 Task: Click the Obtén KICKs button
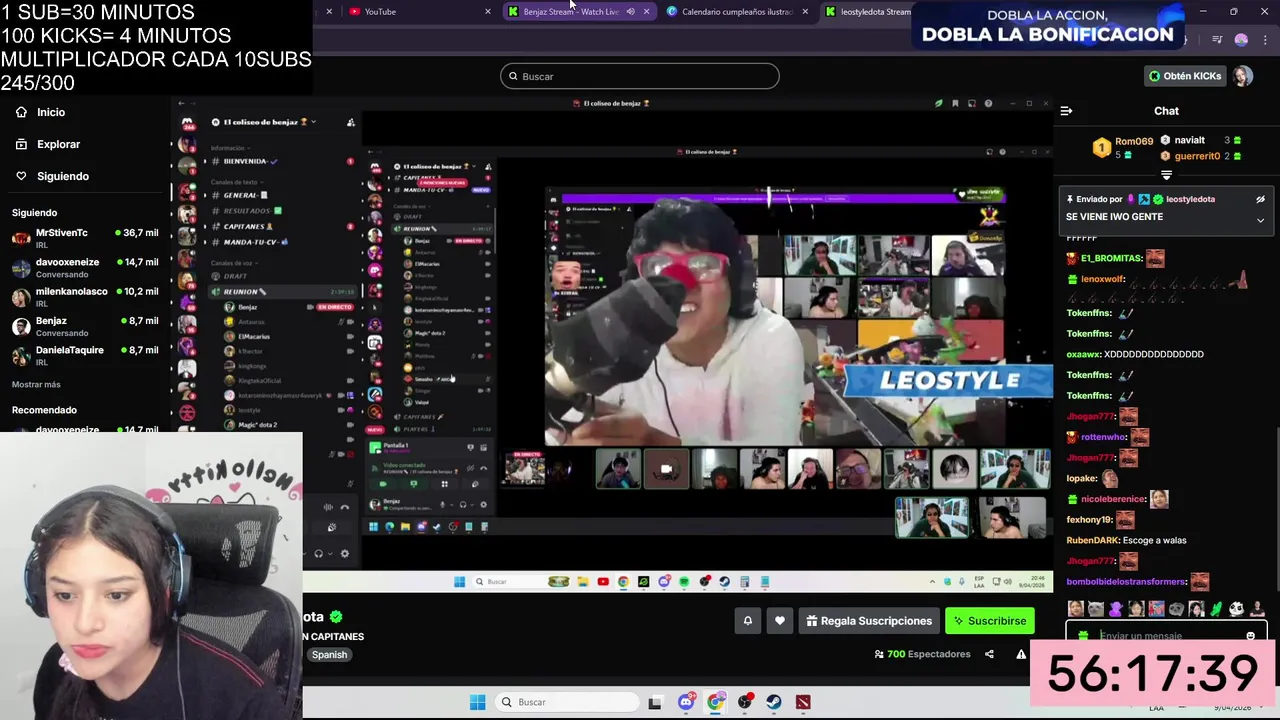pyautogui.click(x=1185, y=76)
